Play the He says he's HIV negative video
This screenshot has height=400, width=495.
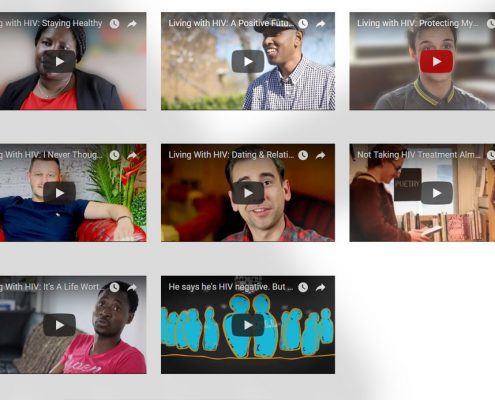(x=248, y=325)
